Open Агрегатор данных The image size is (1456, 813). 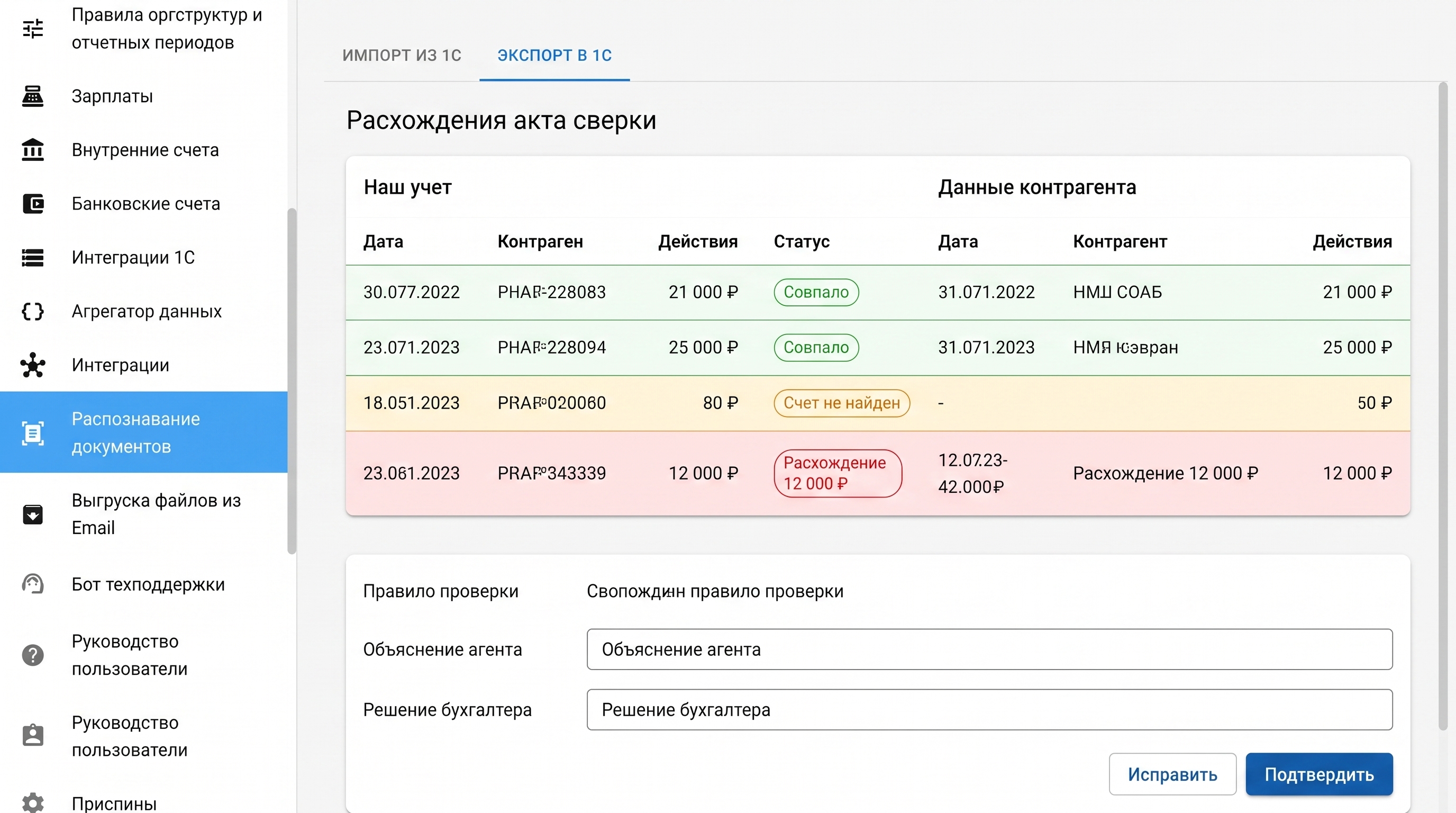click(x=143, y=311)
